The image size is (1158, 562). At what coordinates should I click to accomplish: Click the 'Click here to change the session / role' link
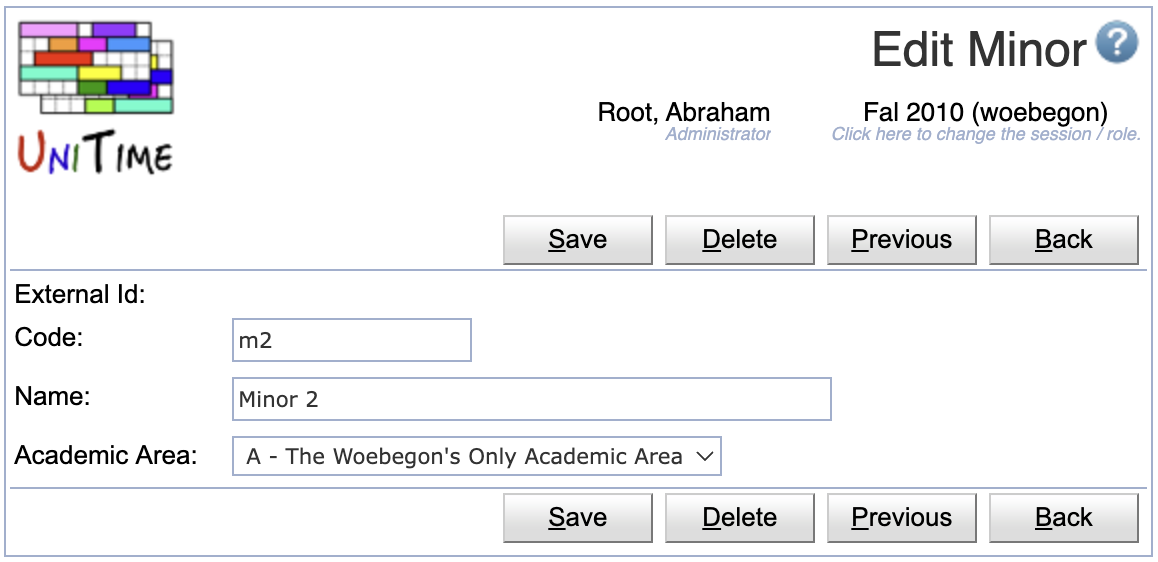[x=986, y=134]
